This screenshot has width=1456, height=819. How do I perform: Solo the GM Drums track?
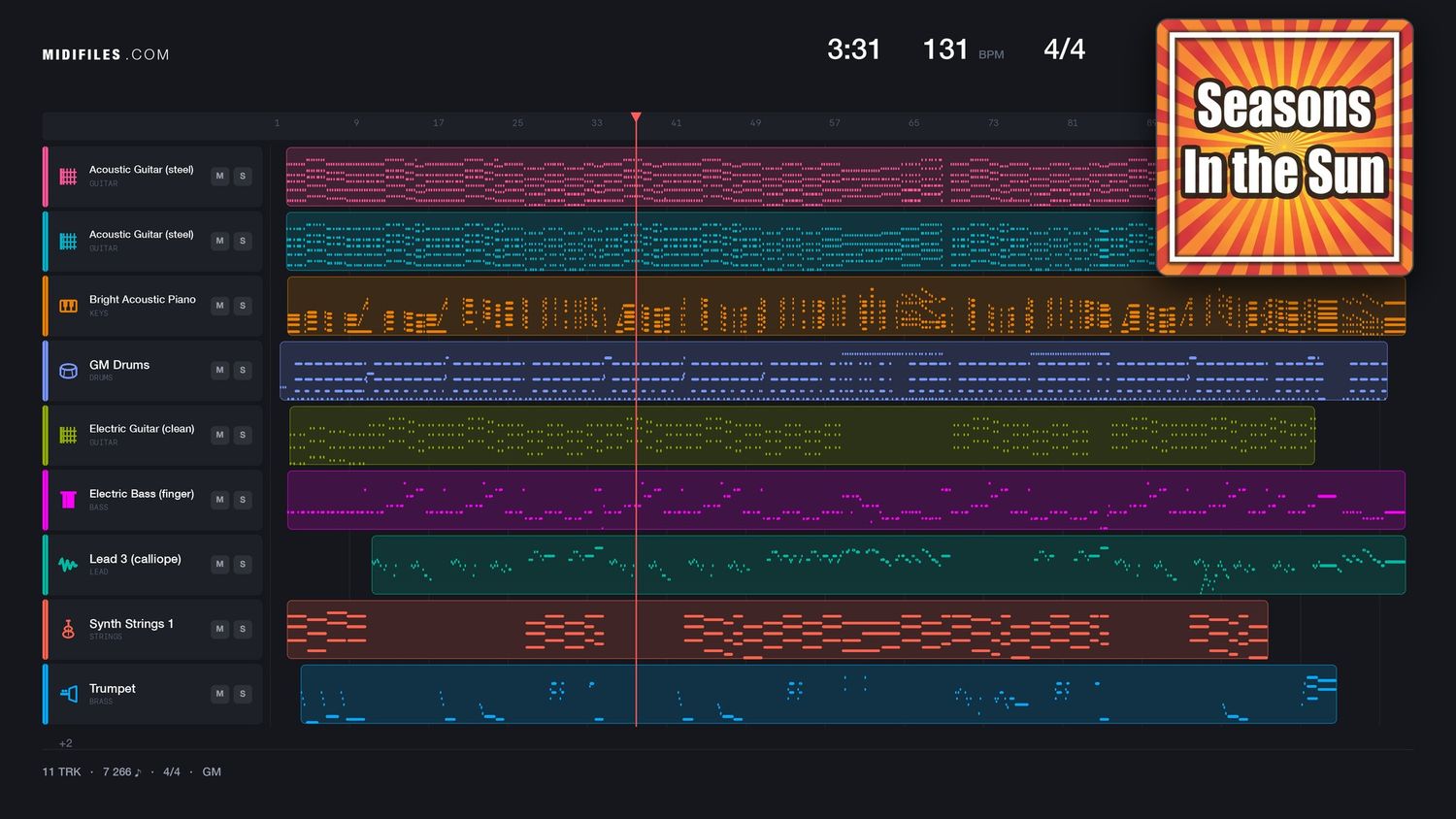coord(243,371)
